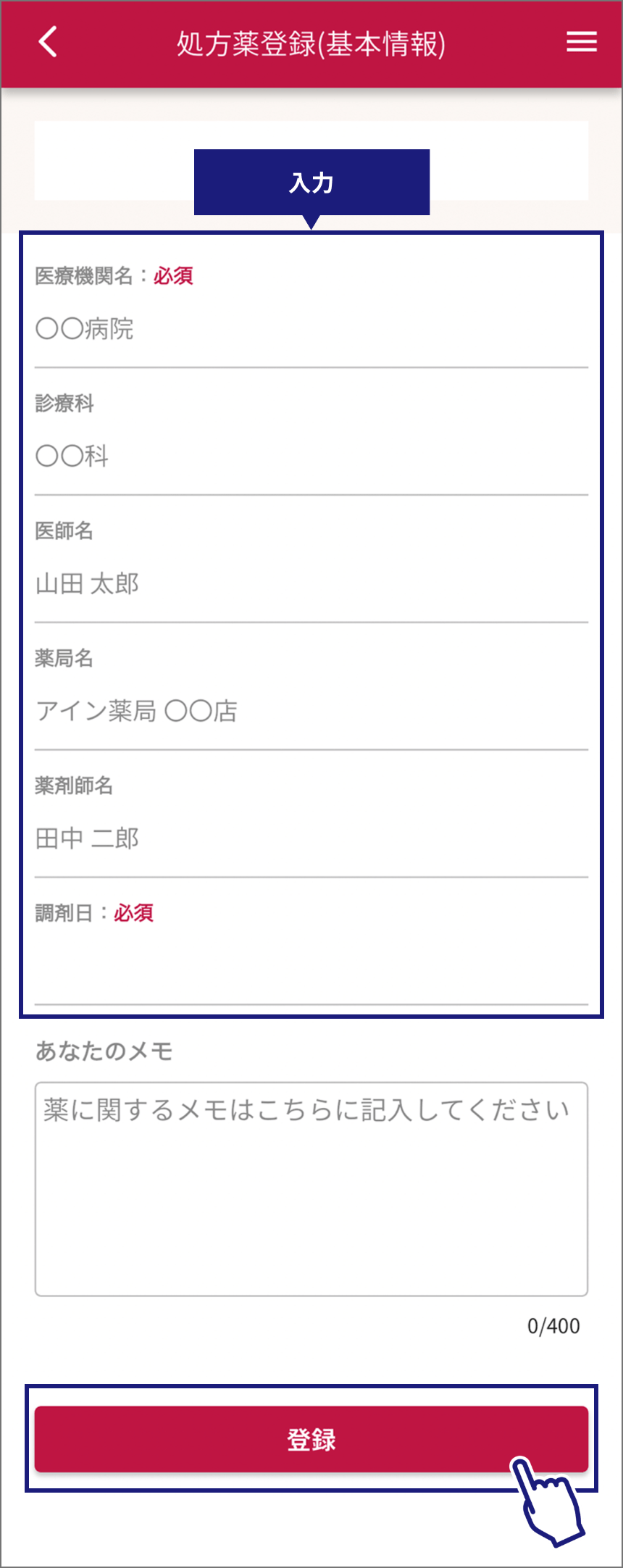Click the アイン薬局 〇〇店 pharmacy field
The image size is (623, 1568).
311,712
